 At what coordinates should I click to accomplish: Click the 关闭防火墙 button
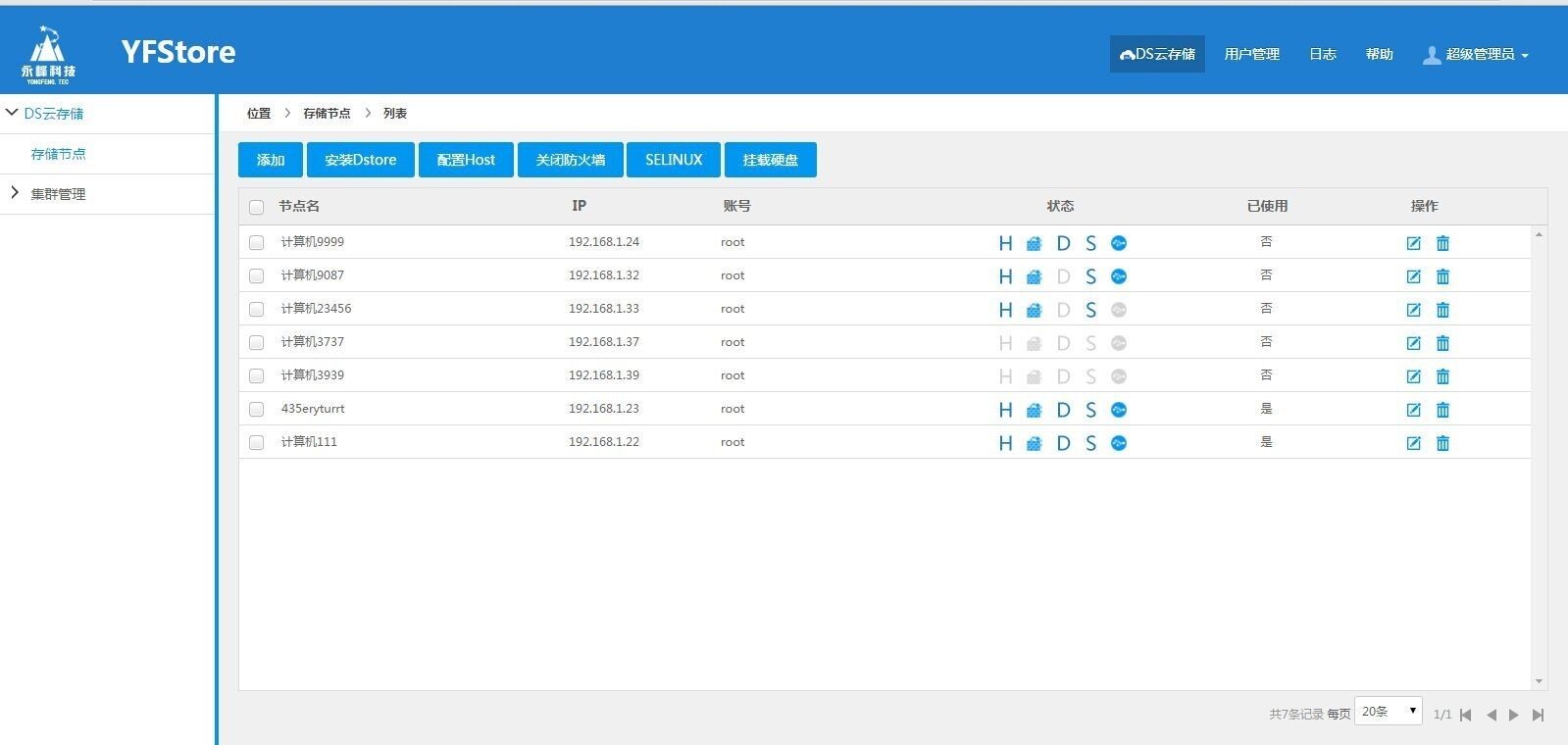[571, 160]
